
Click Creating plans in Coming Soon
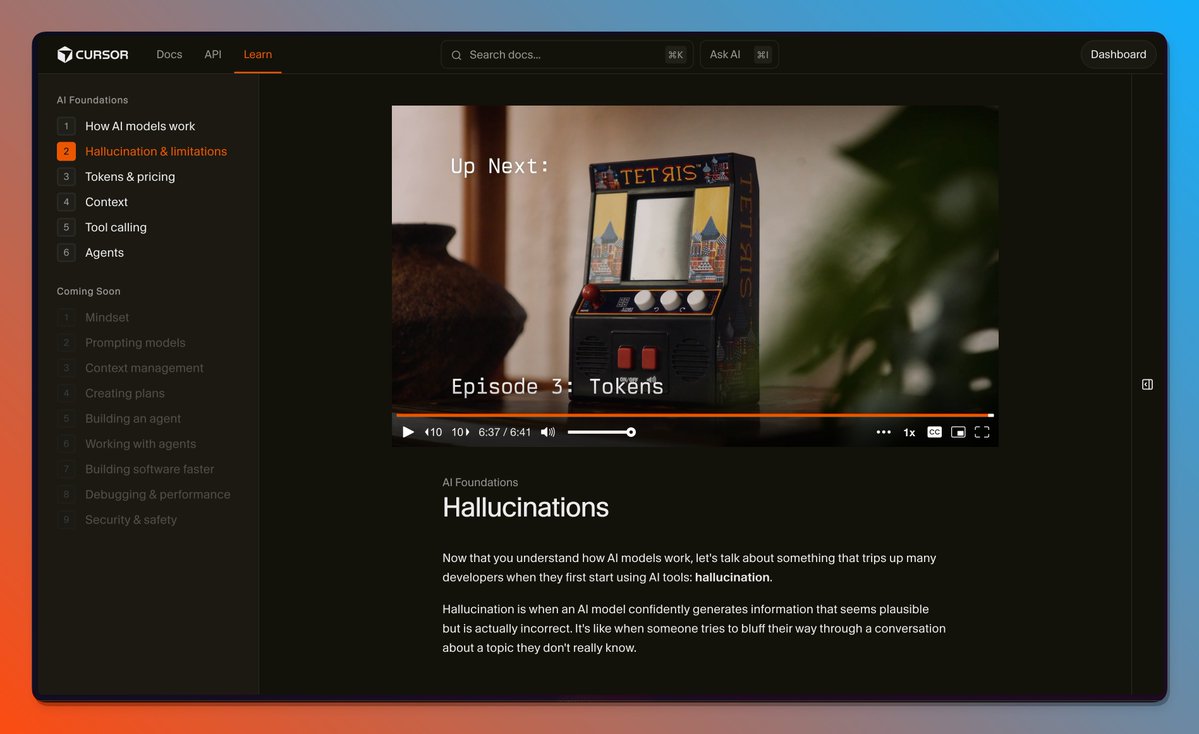[125, 393]
